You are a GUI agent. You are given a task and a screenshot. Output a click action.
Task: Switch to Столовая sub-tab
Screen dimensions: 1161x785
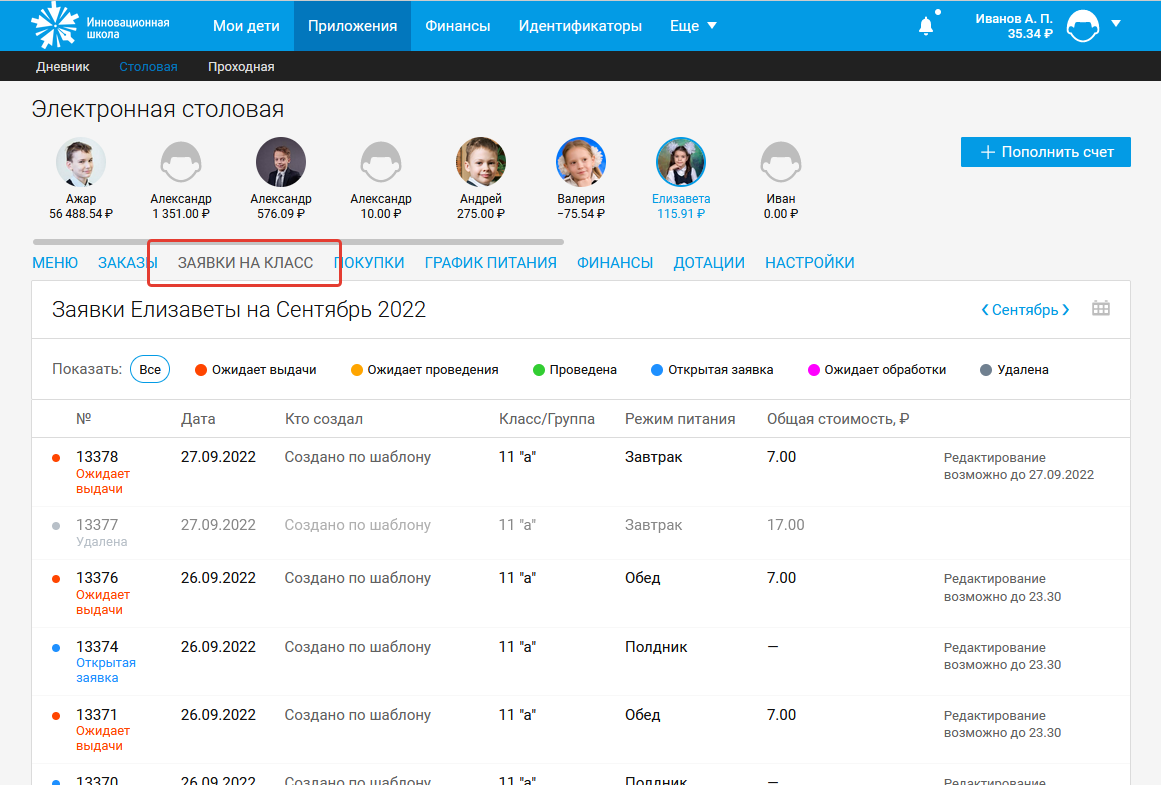pos(148,67)
